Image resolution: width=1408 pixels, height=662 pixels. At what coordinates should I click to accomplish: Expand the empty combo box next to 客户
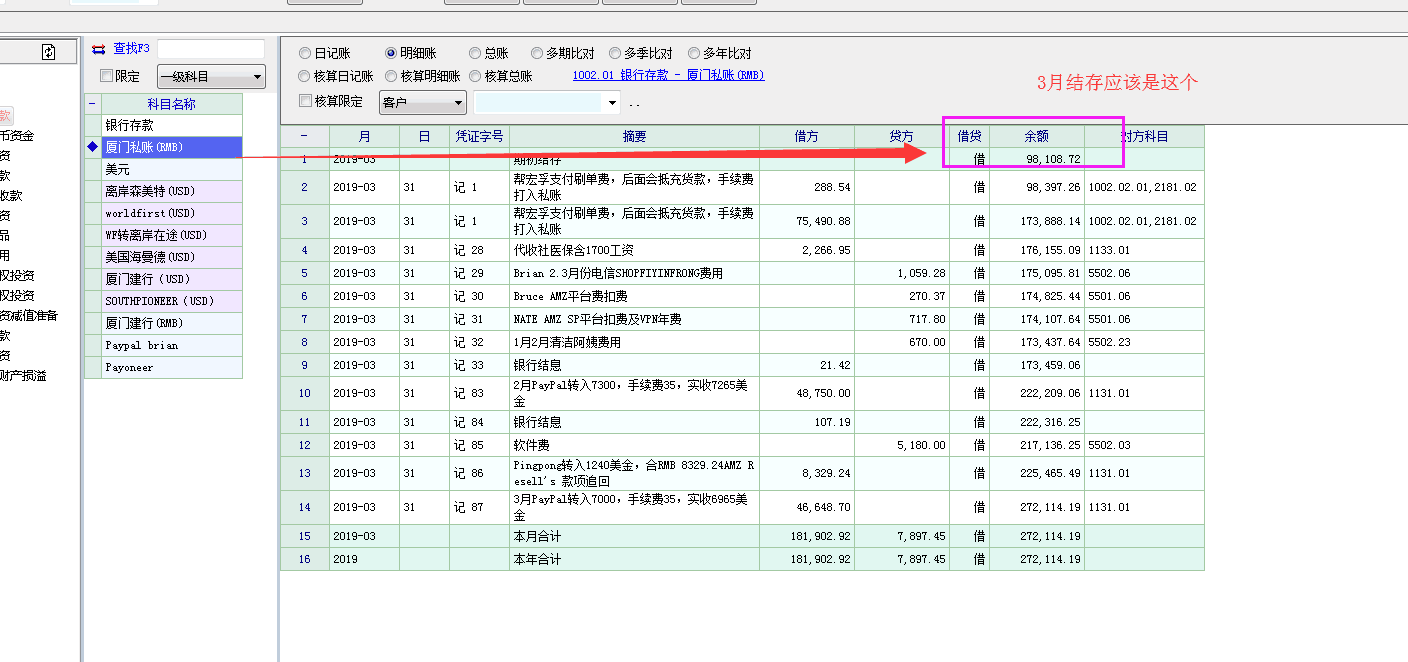click(x=612, y=102)
